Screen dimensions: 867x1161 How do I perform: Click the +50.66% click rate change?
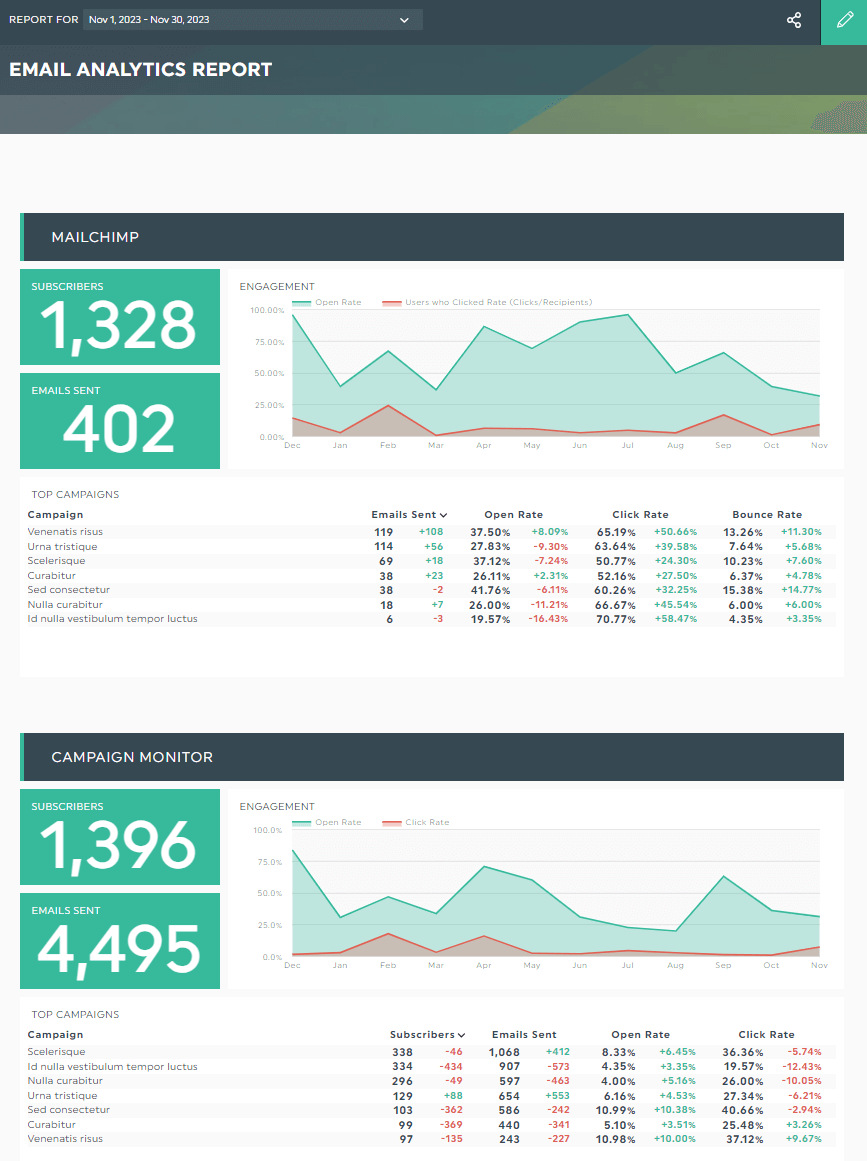[676, 532]
